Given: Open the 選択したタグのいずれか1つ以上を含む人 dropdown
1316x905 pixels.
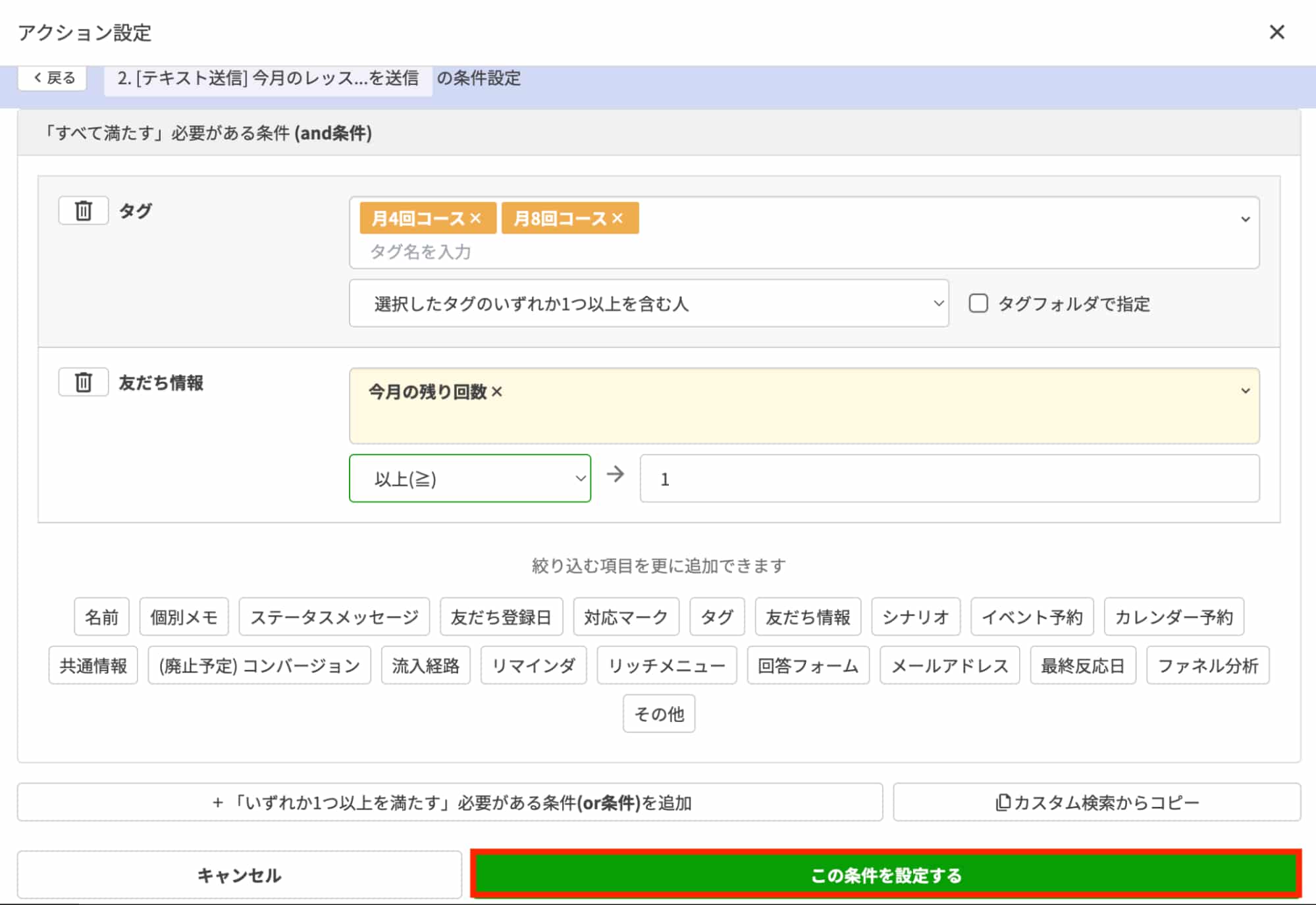Looking at the screenshot, I should [x=648, y=304].
